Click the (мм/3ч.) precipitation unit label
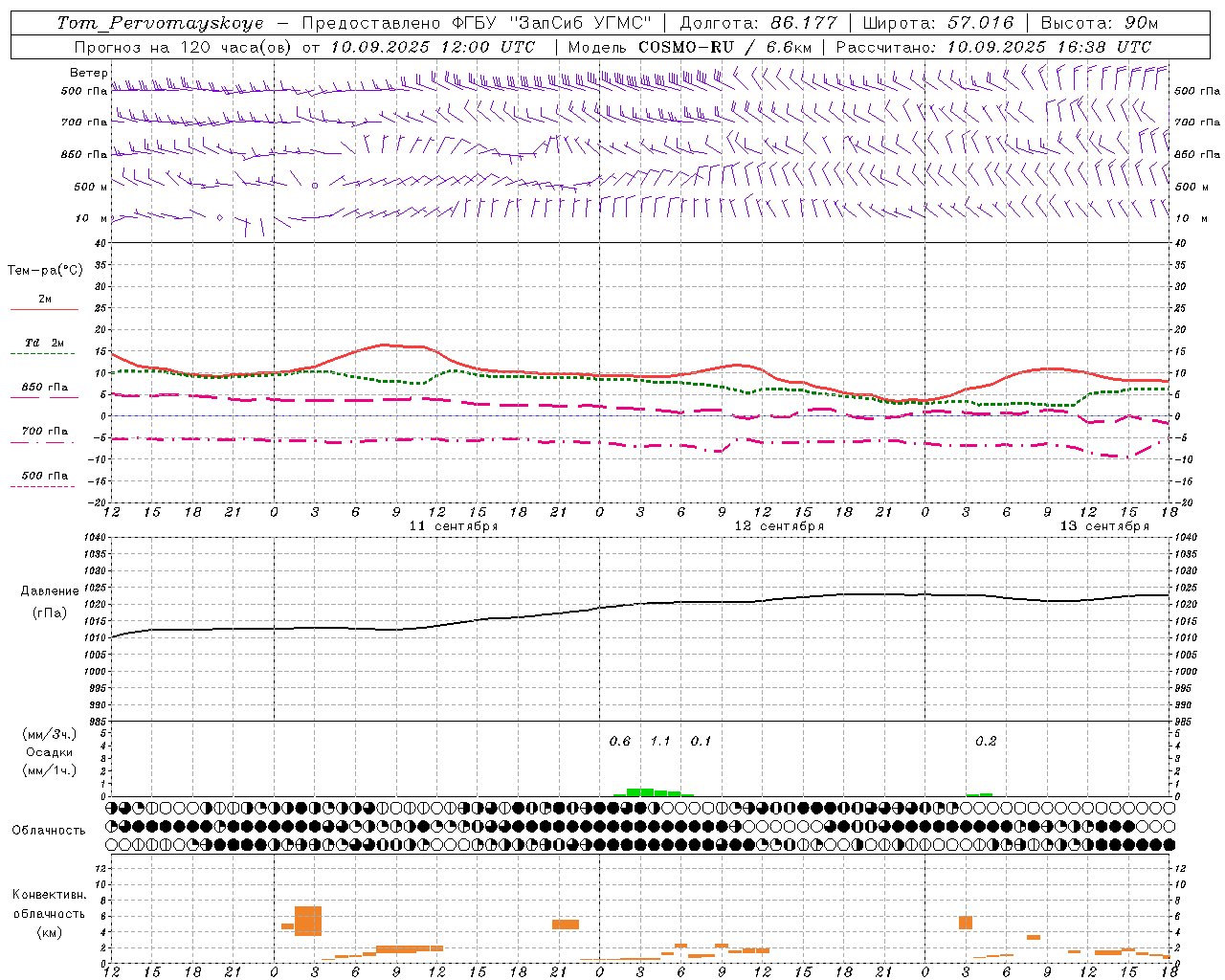This screenshot has height=980, width=1225. coord(50,734)
